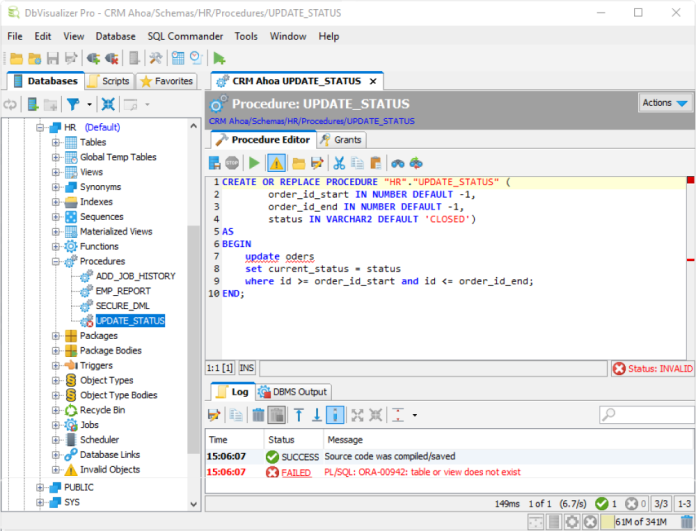Click the FAILED status link in log

click(x=296, y=472)
